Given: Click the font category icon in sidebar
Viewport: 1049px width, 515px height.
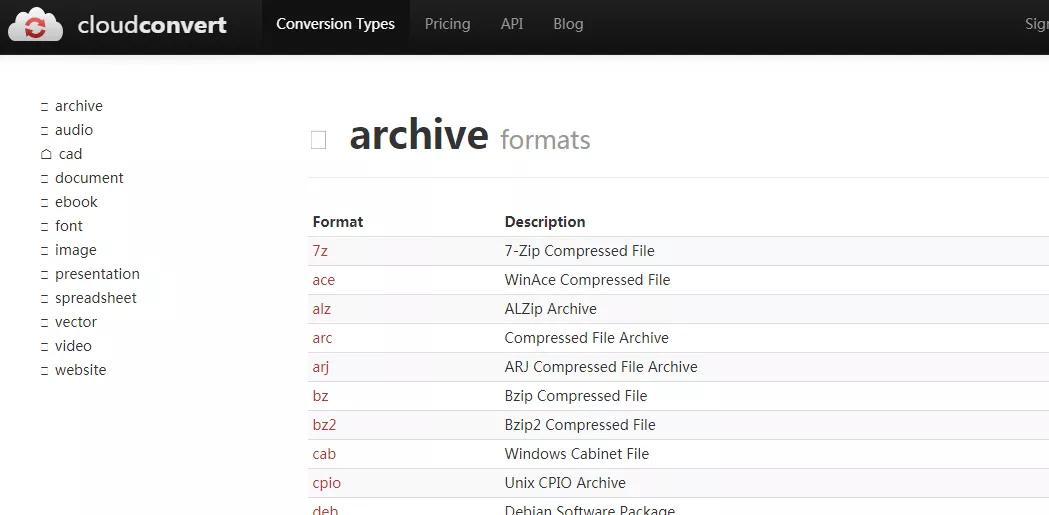Looking at the screenshot, I should [44, 226].
